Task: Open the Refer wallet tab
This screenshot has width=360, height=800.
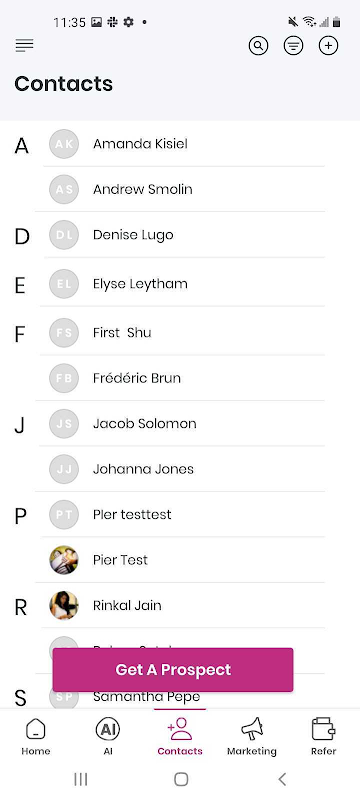Action: (x=324, y=736)
